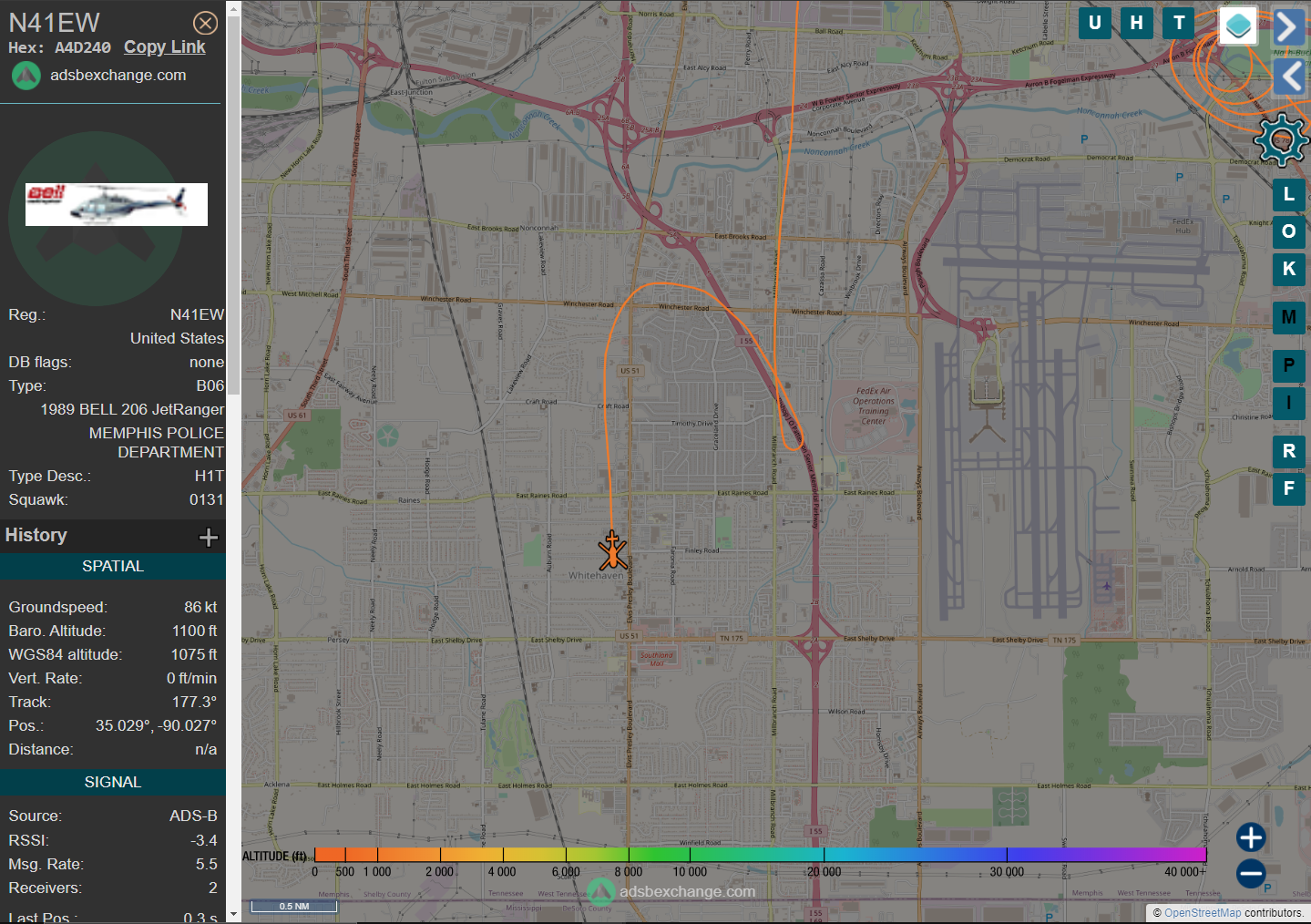Screen dimensions: 1311x924
Task: Expand the History section with plus icon
Action: [x=209, y=537]
